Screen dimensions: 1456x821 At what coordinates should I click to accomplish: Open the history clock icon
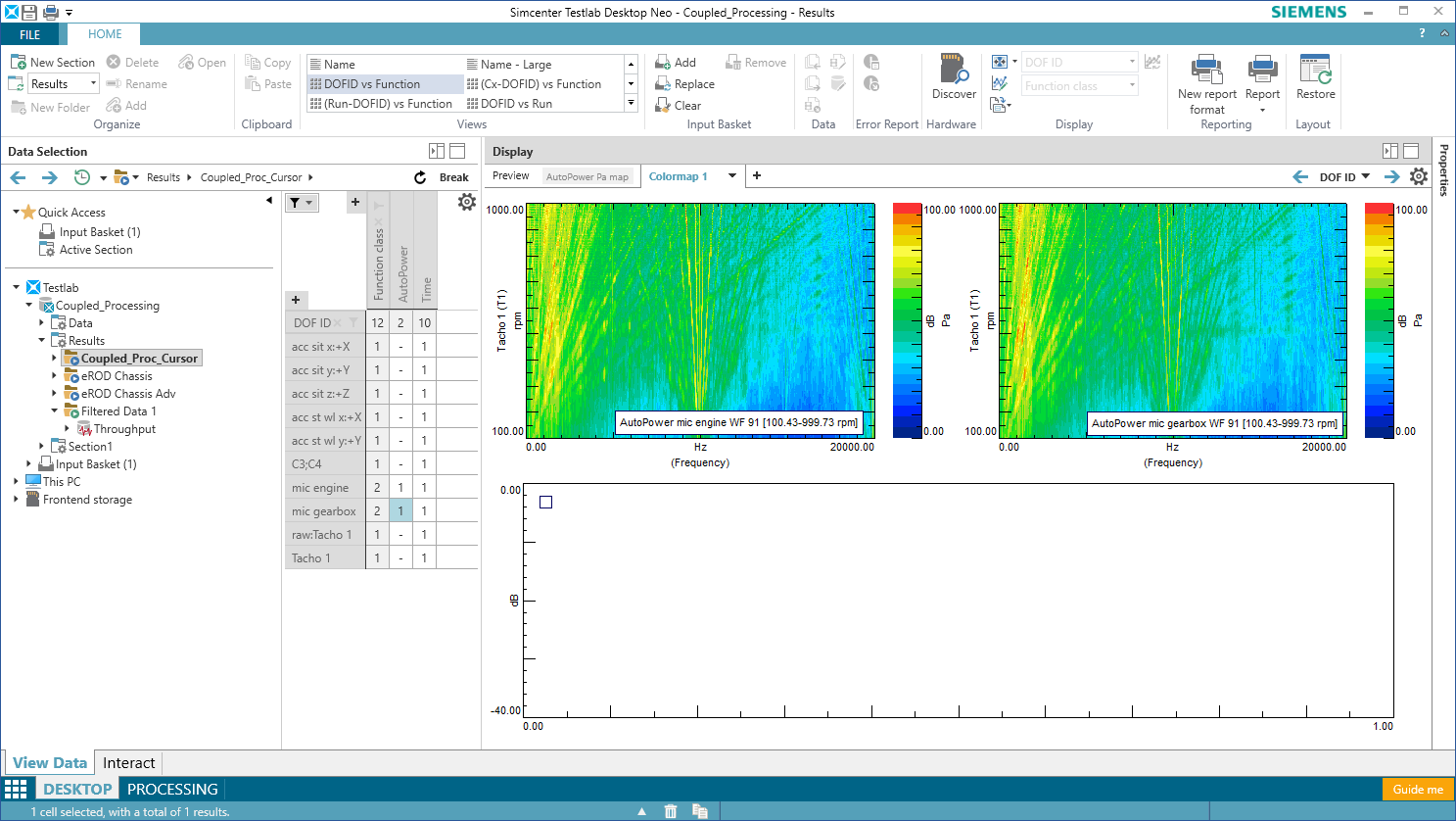[82, 177]
